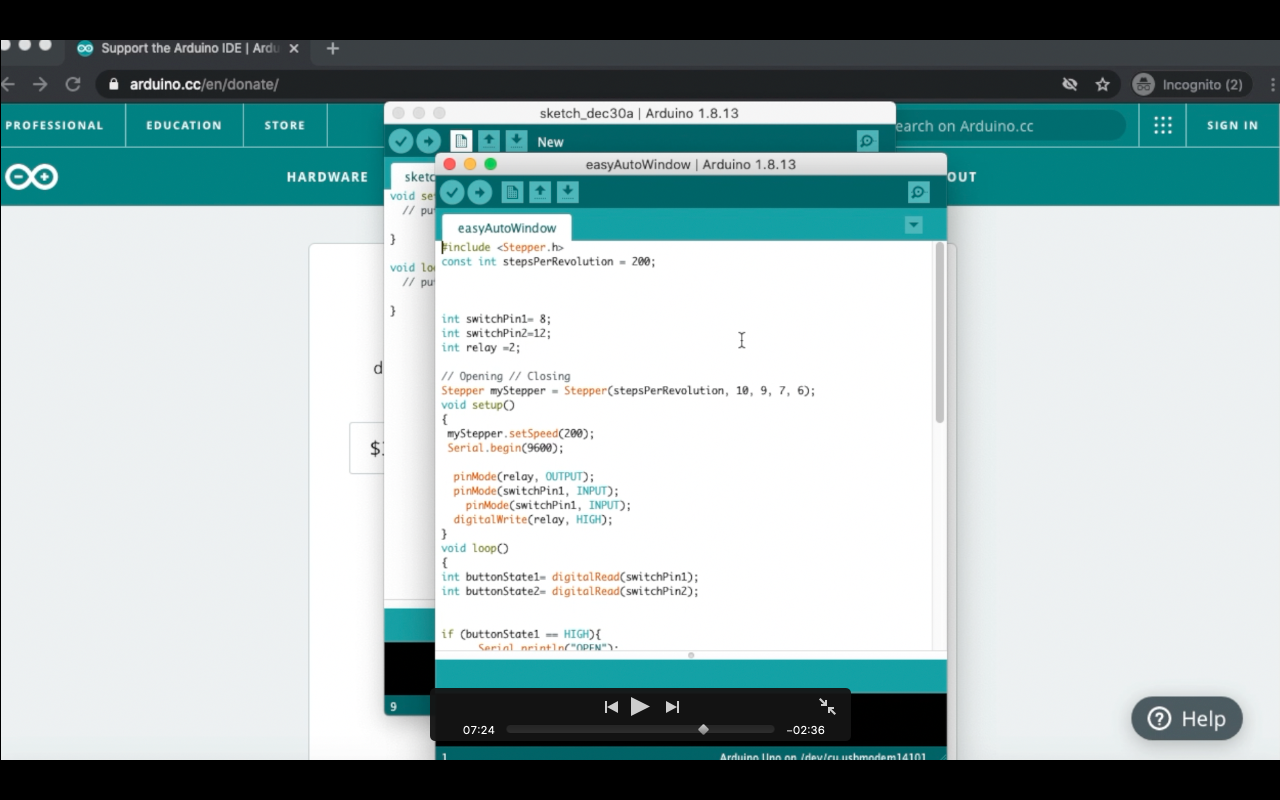The height and width of the screenshot is (800, 1280).
Task: Click Upload arrow in sketch_dec30a window
Action: click(428, 141)
